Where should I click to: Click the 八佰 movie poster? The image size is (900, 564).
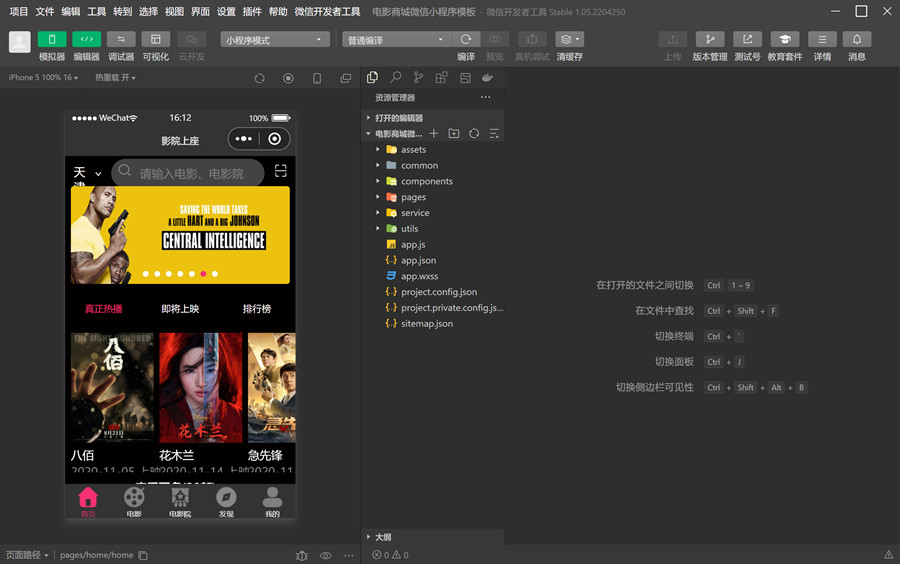click(x=112, y=387)
